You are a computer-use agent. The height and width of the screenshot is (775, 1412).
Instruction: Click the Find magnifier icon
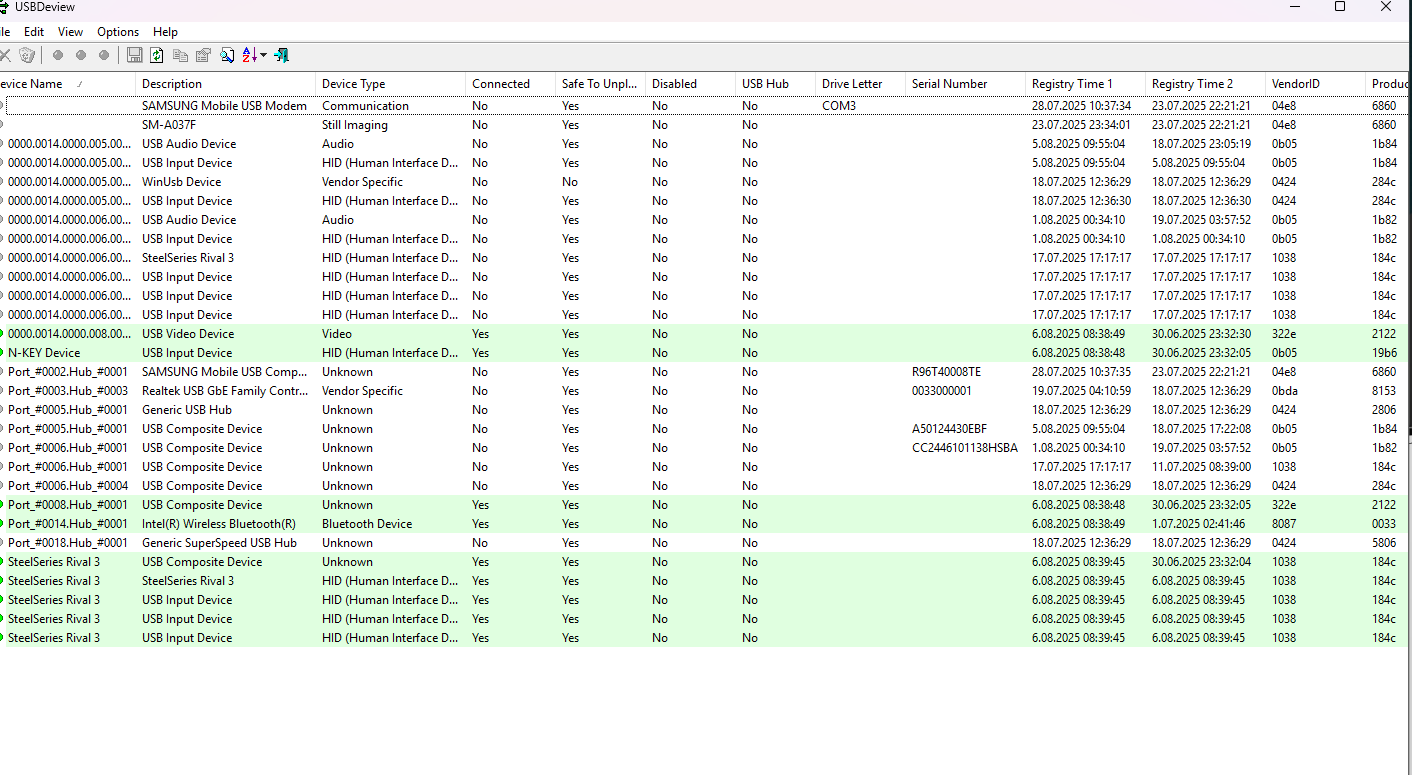pyautogui.click(x=227, y=55)
